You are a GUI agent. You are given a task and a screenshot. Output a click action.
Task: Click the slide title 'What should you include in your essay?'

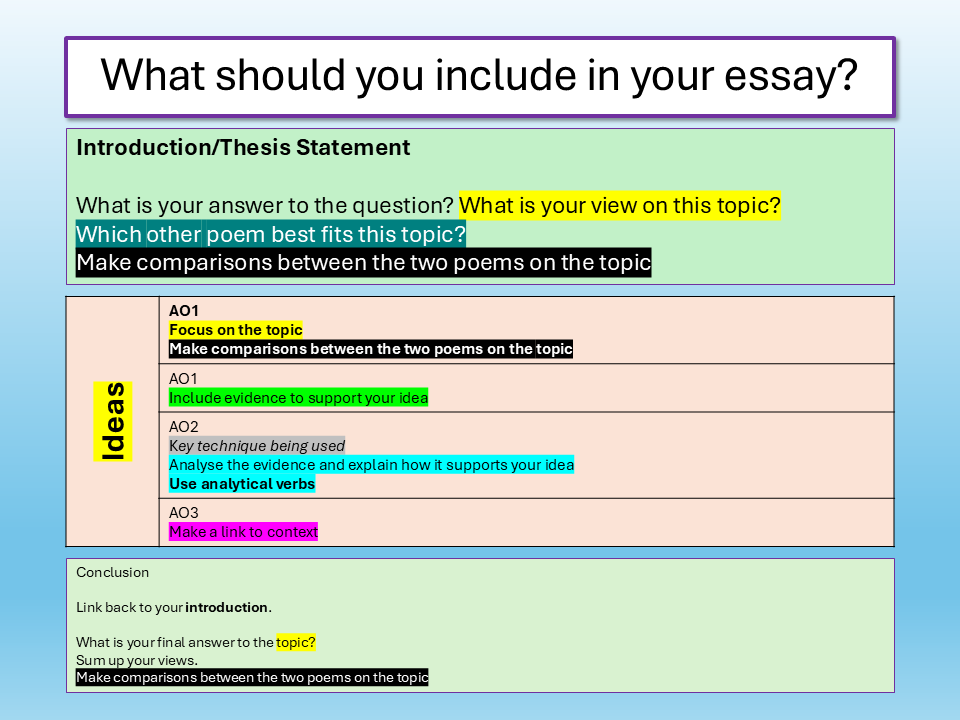coord(480,76)
